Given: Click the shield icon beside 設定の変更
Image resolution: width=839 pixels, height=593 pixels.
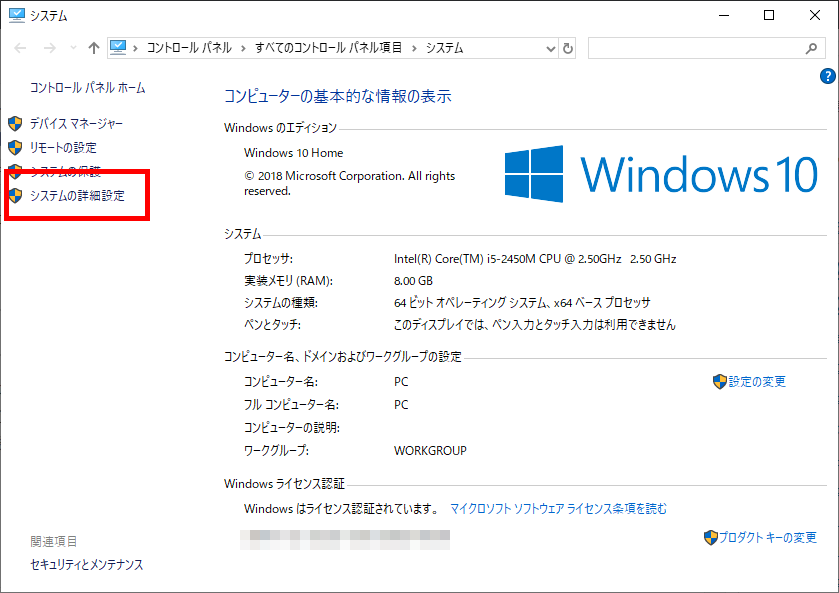Looking at the screenshot, I should pyautogui.click(x=719, y=382).
